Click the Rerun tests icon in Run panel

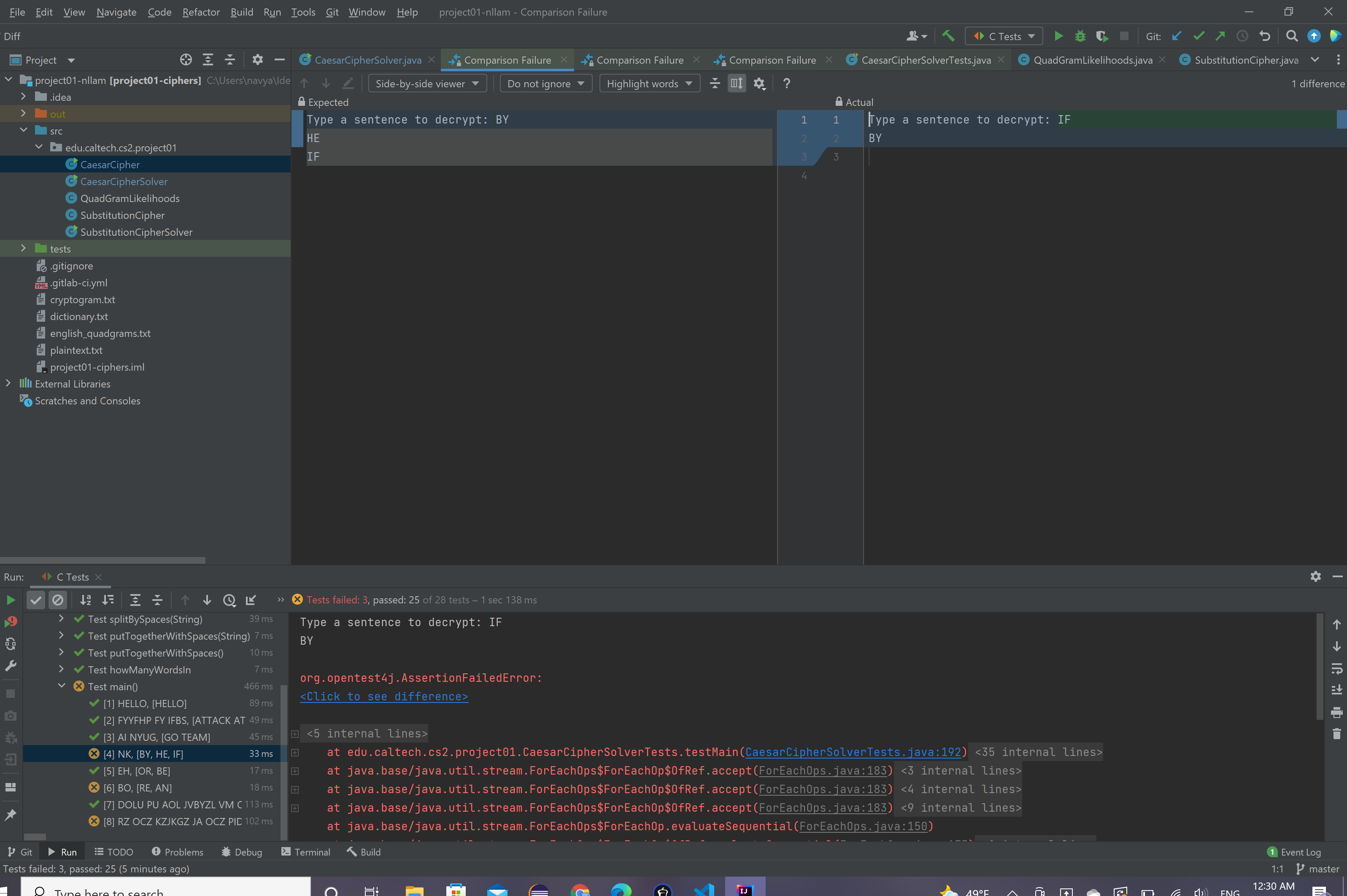click(x=10, y=600)
